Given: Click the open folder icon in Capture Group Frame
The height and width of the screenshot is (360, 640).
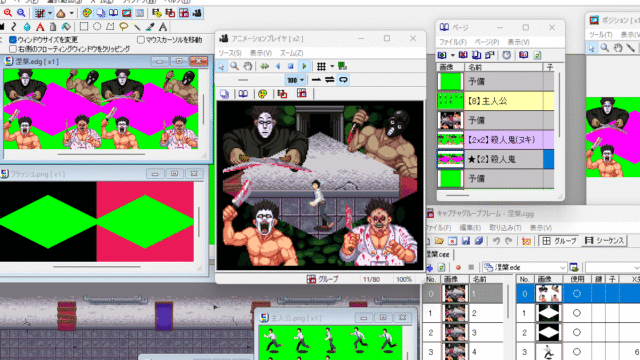Looking at the screenshot, I should [x=439, y=241].
